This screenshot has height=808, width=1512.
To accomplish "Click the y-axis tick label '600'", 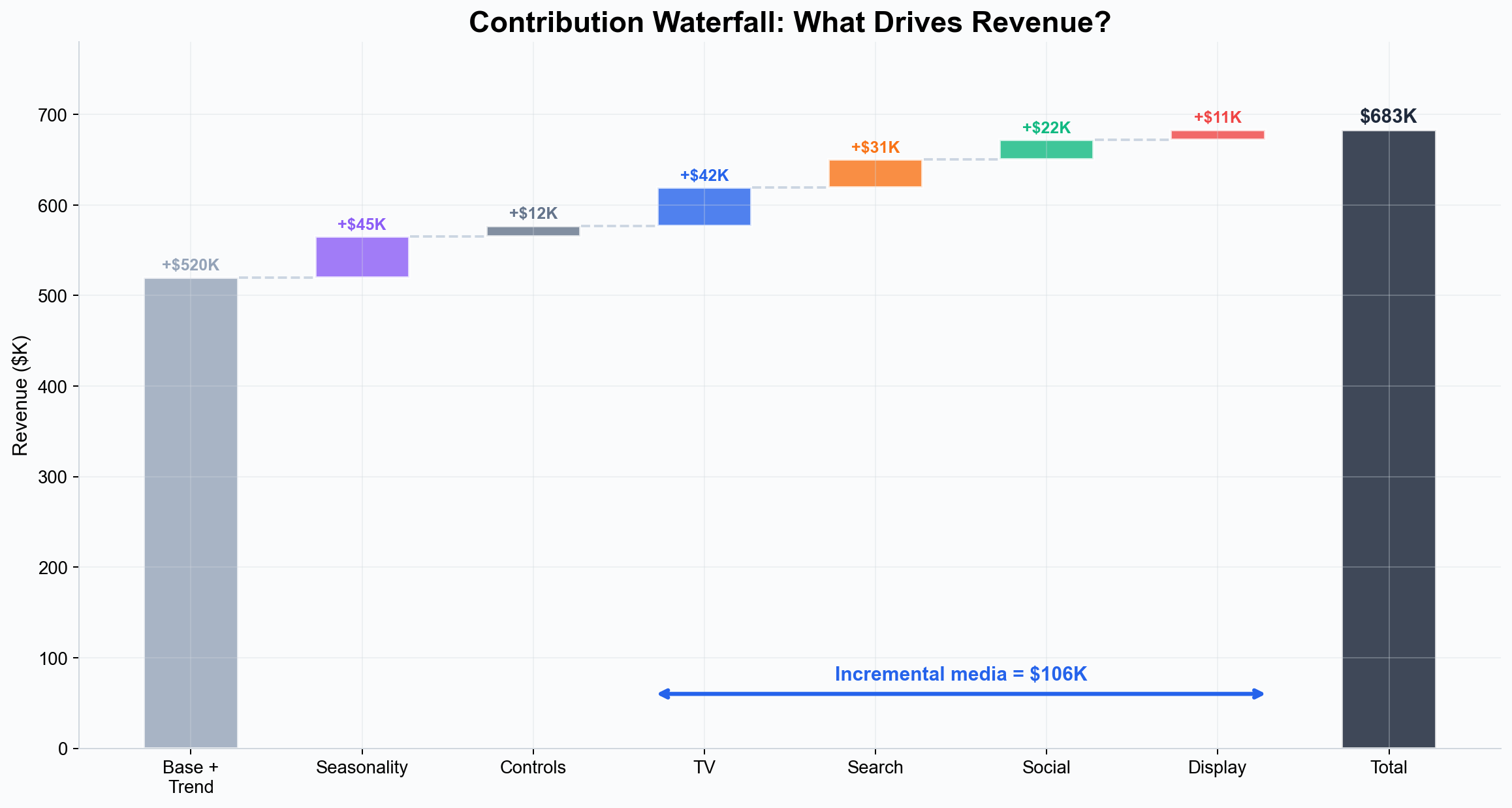I will coord(53,206).
